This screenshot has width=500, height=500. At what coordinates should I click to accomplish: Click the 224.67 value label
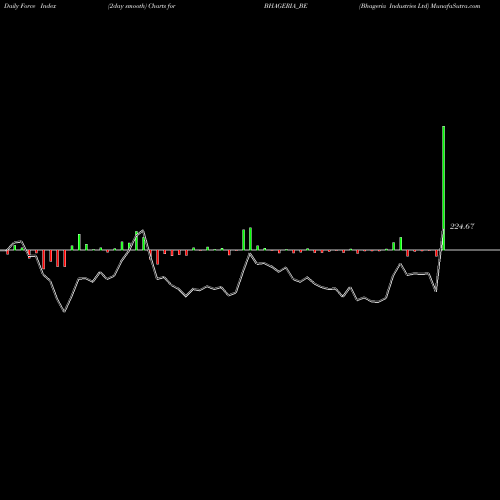pos(462,226)
